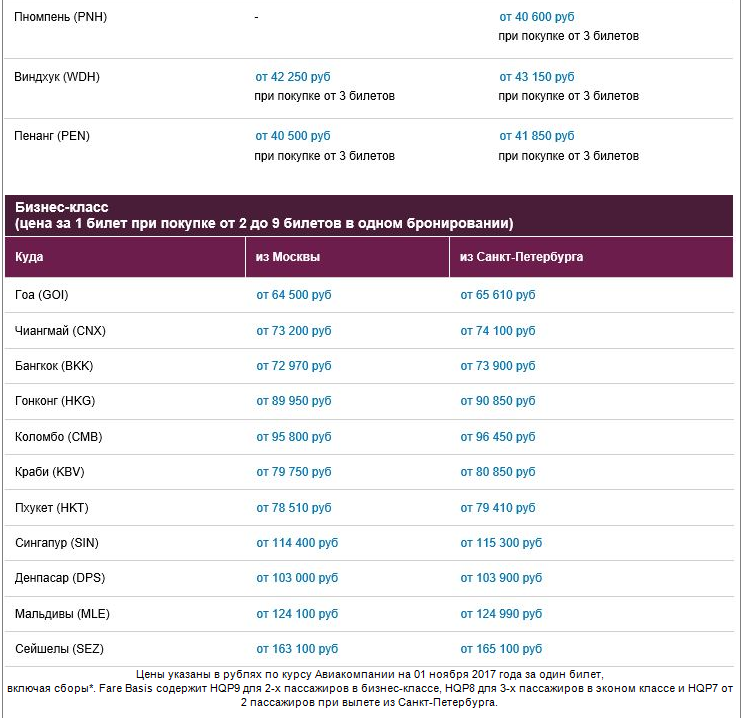Click Goa St Petersburg fare от 65 610 руб

pos(497,295)
